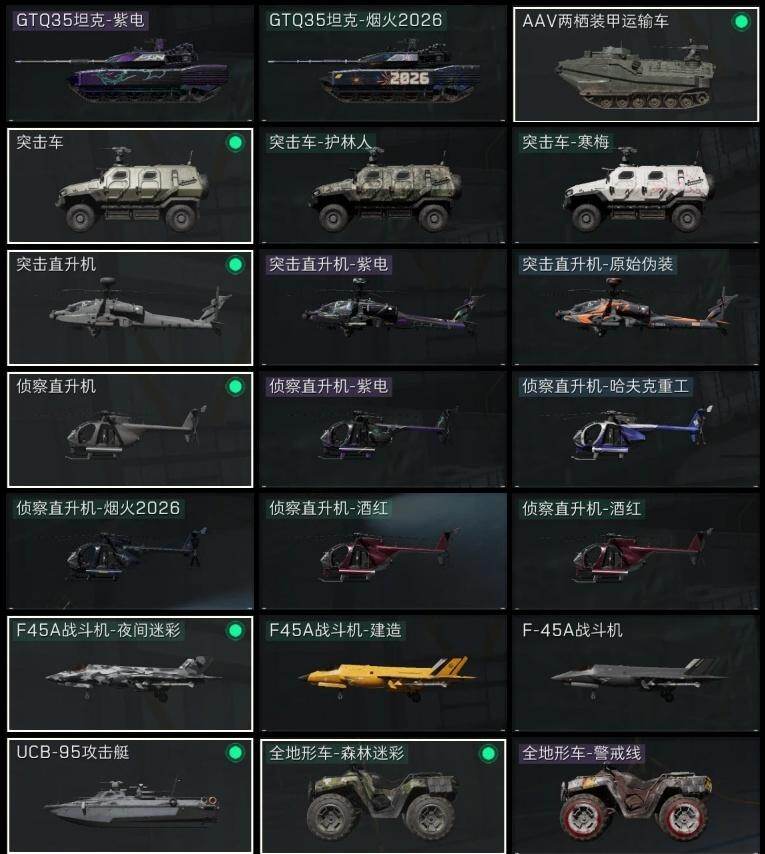Image resolution: width=765 pixels, height=854 pixels.
Task: Click the green equipped dot on 突击直升机
Action: pos(235,265)
